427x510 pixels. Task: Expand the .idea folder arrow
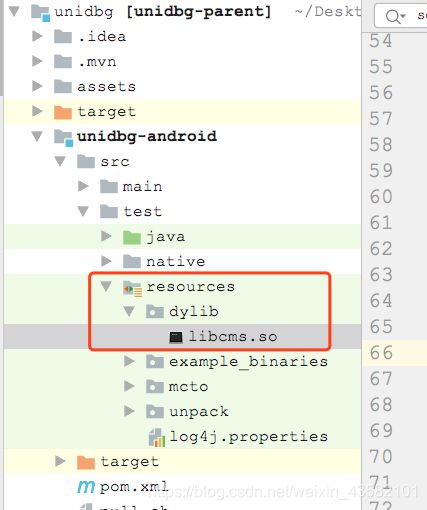tap(37, 36)
